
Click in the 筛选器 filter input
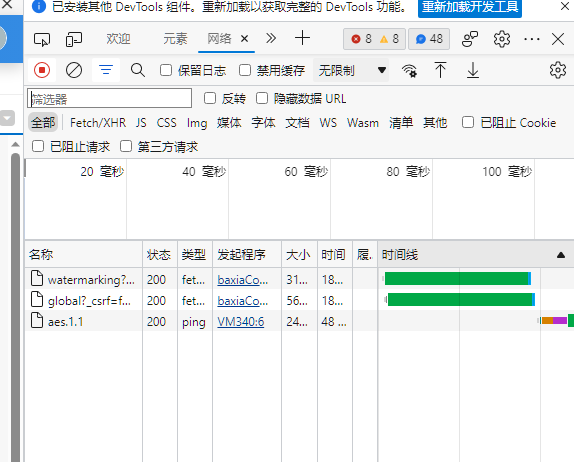click(x=109, y=98)
